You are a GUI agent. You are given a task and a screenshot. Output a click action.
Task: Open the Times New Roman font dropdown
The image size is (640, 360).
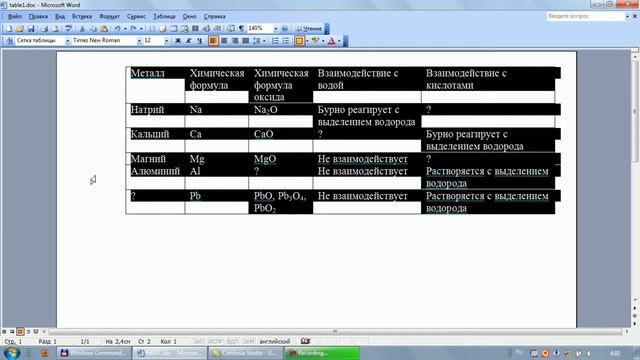pos(139,41)
